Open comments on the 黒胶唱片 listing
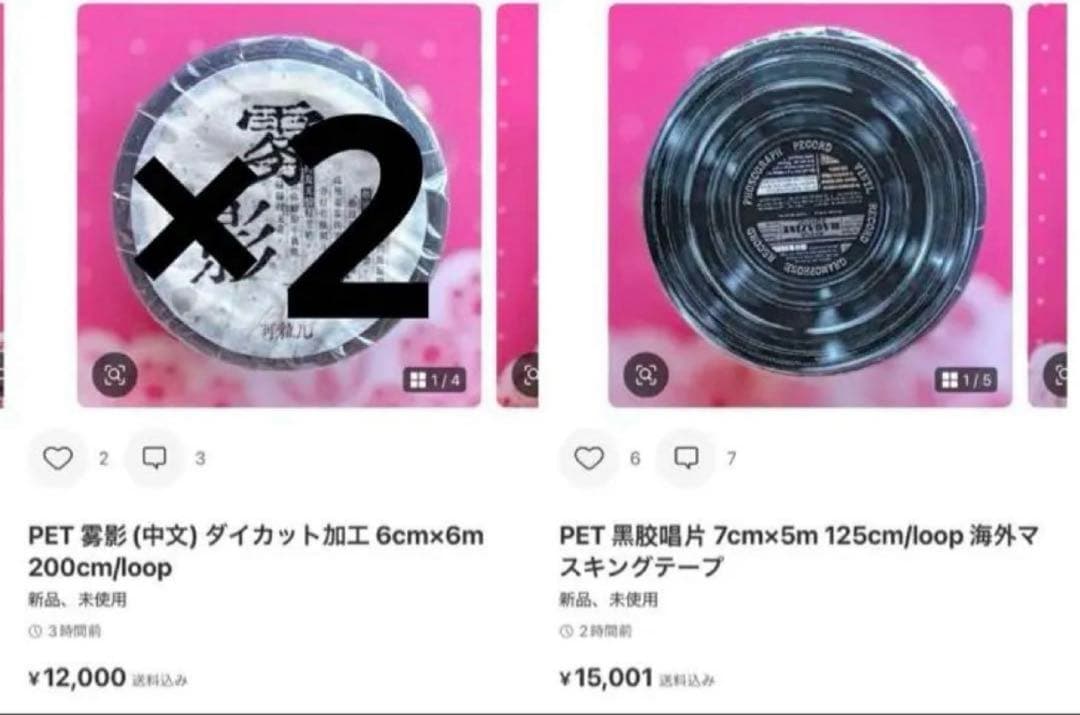 (686, 457)
